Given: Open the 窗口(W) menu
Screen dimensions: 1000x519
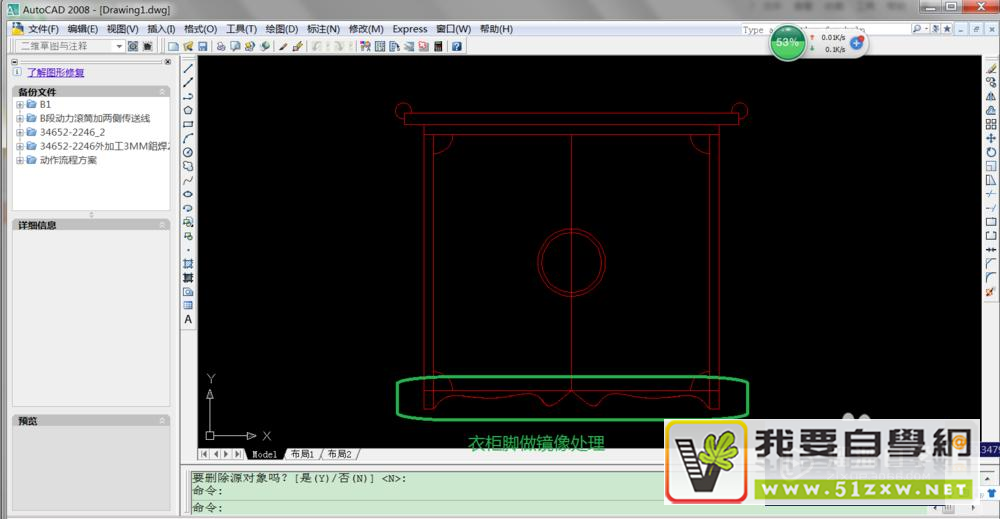Looking at the screenshot, I should point(453,29).
